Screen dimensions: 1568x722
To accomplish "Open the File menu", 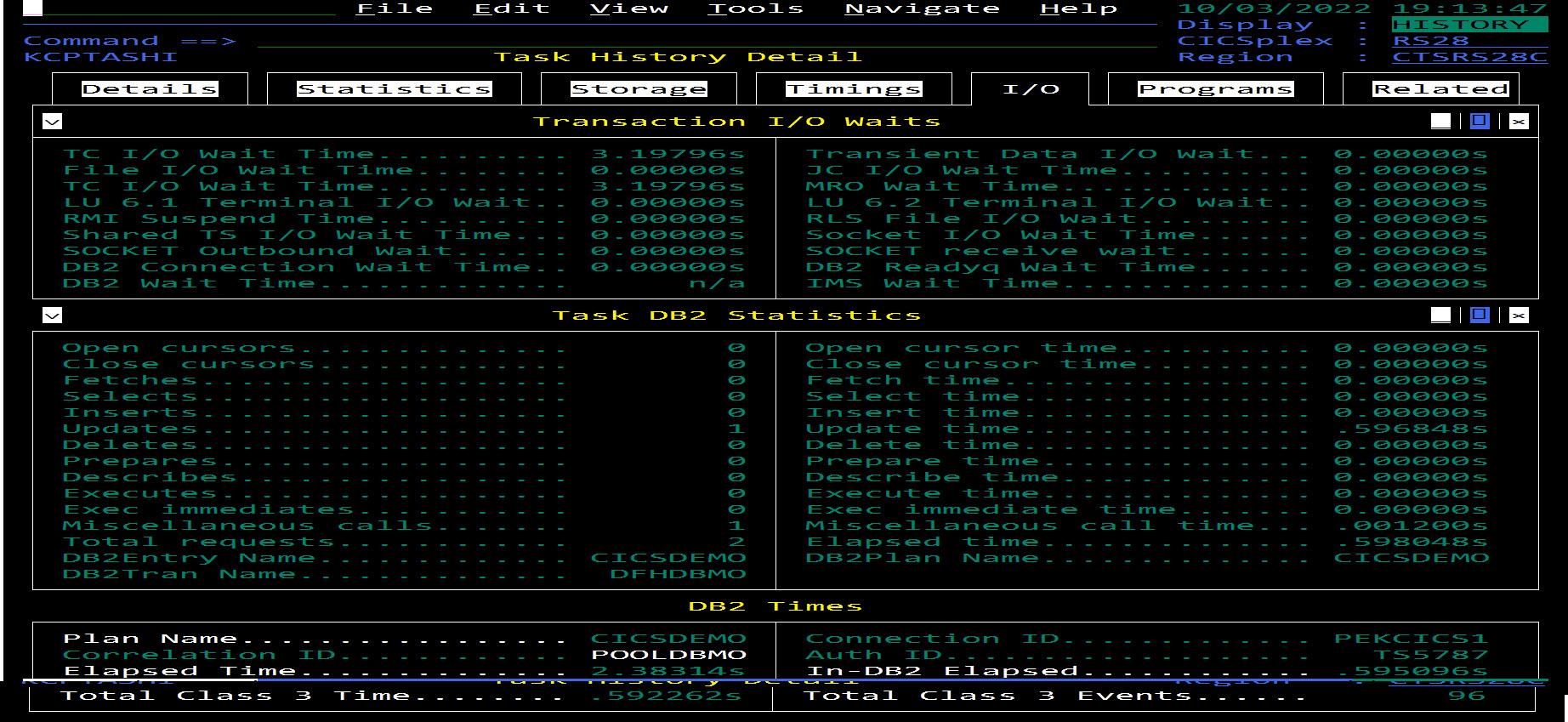I will (395, 9).
